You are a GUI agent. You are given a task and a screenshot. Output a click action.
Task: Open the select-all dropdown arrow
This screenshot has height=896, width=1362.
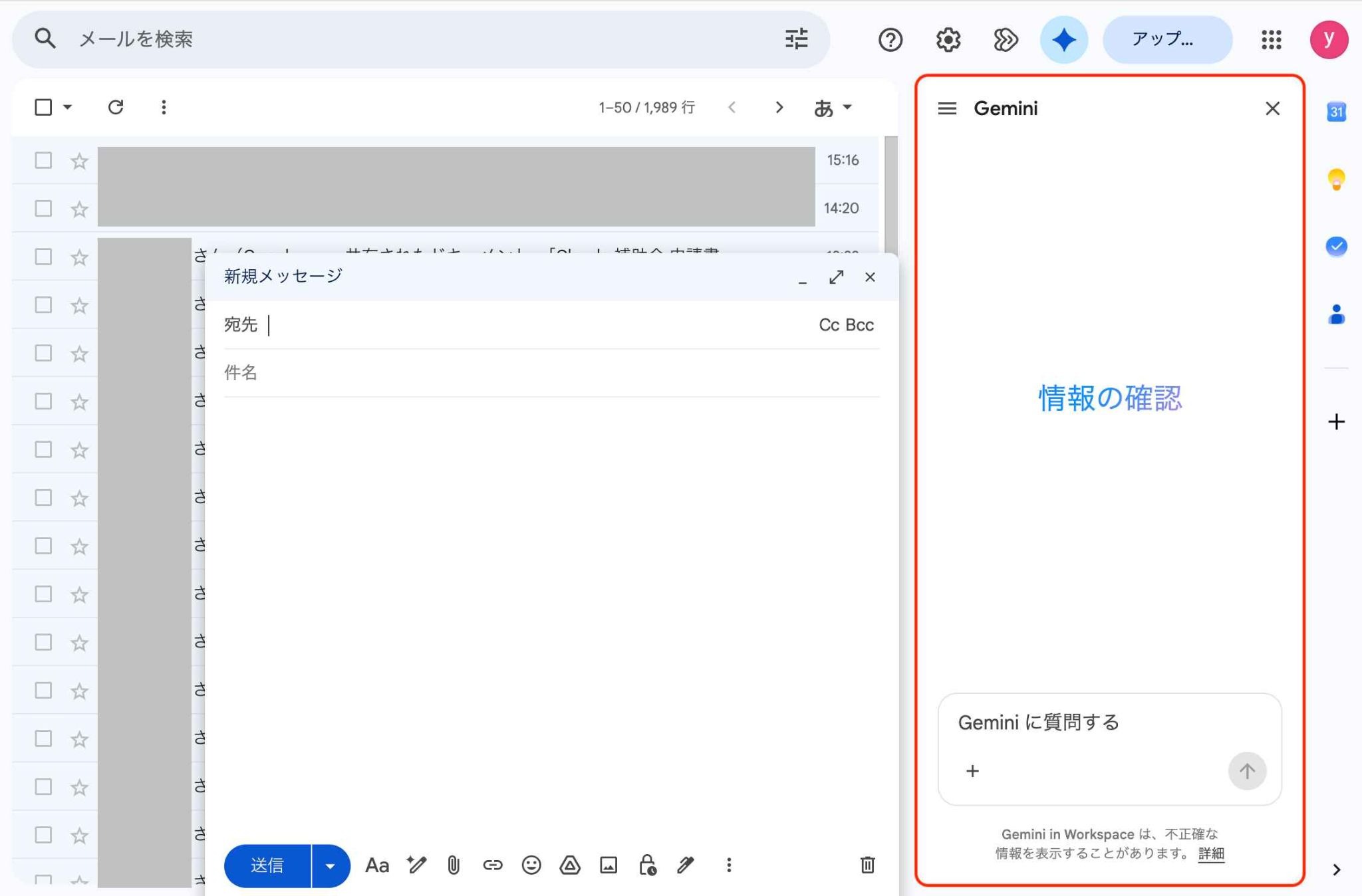point(67,107)
